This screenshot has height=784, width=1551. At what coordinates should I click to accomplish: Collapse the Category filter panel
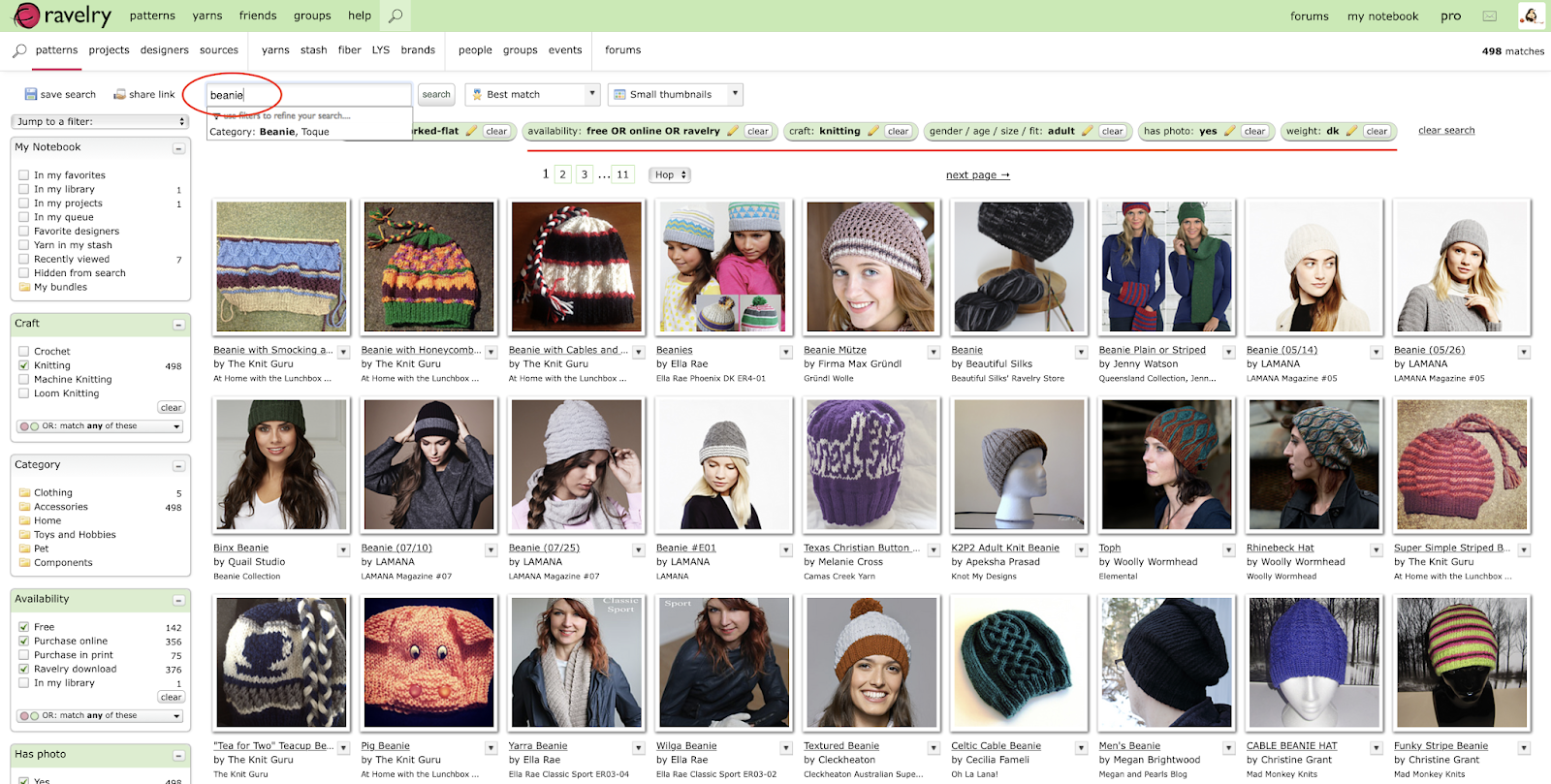pyautogui.click(x=178, y=466)
